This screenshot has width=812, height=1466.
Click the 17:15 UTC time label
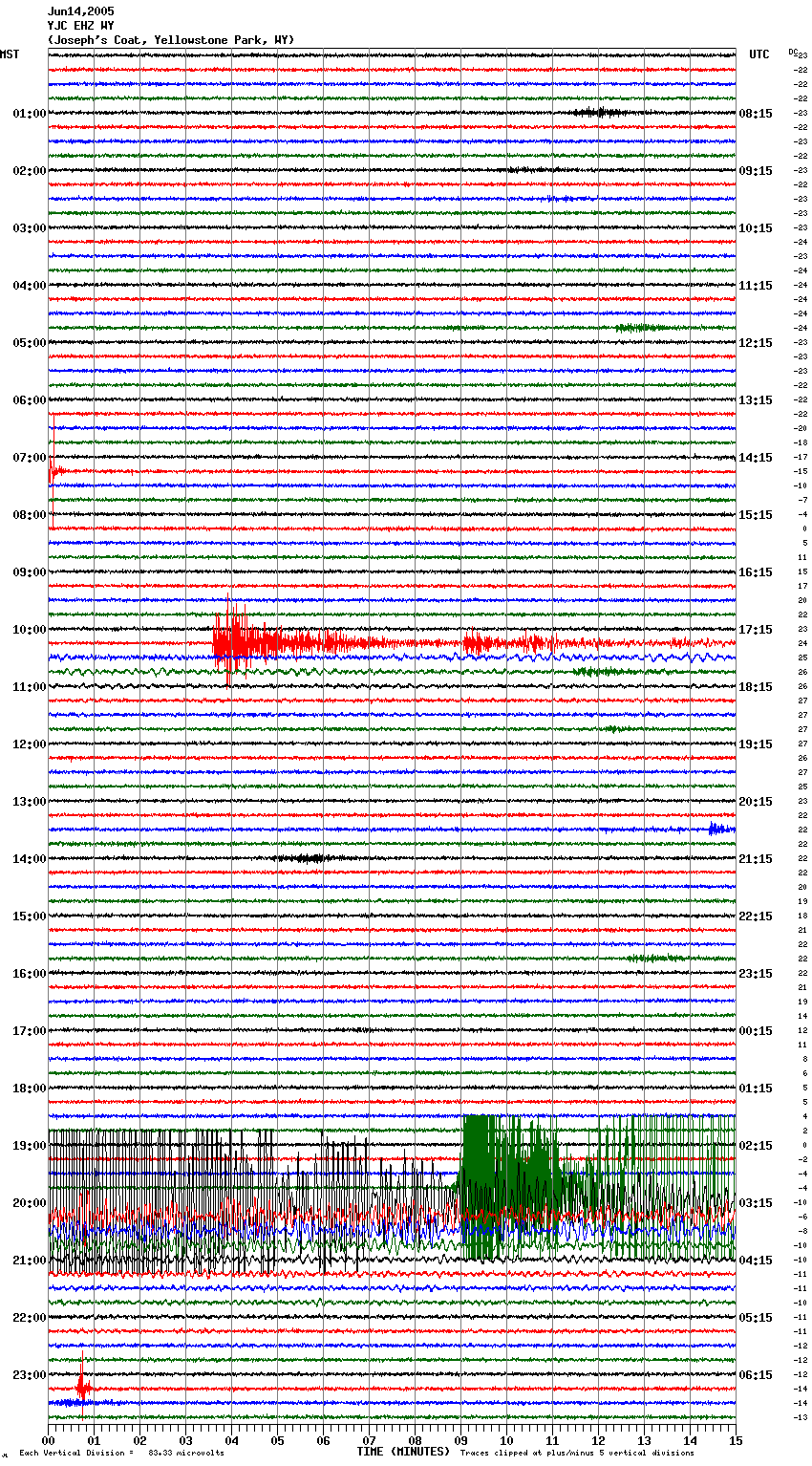pos(756,630)
